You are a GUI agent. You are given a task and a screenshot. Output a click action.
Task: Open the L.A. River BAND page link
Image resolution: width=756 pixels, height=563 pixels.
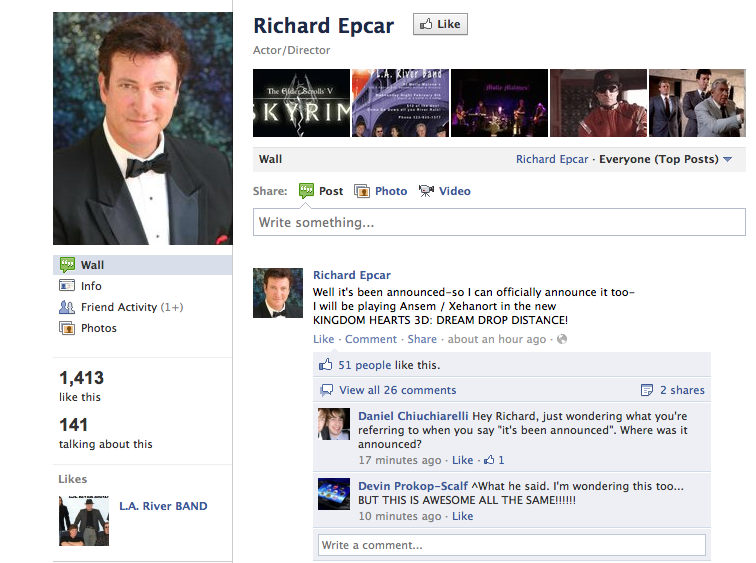point(163,506)
